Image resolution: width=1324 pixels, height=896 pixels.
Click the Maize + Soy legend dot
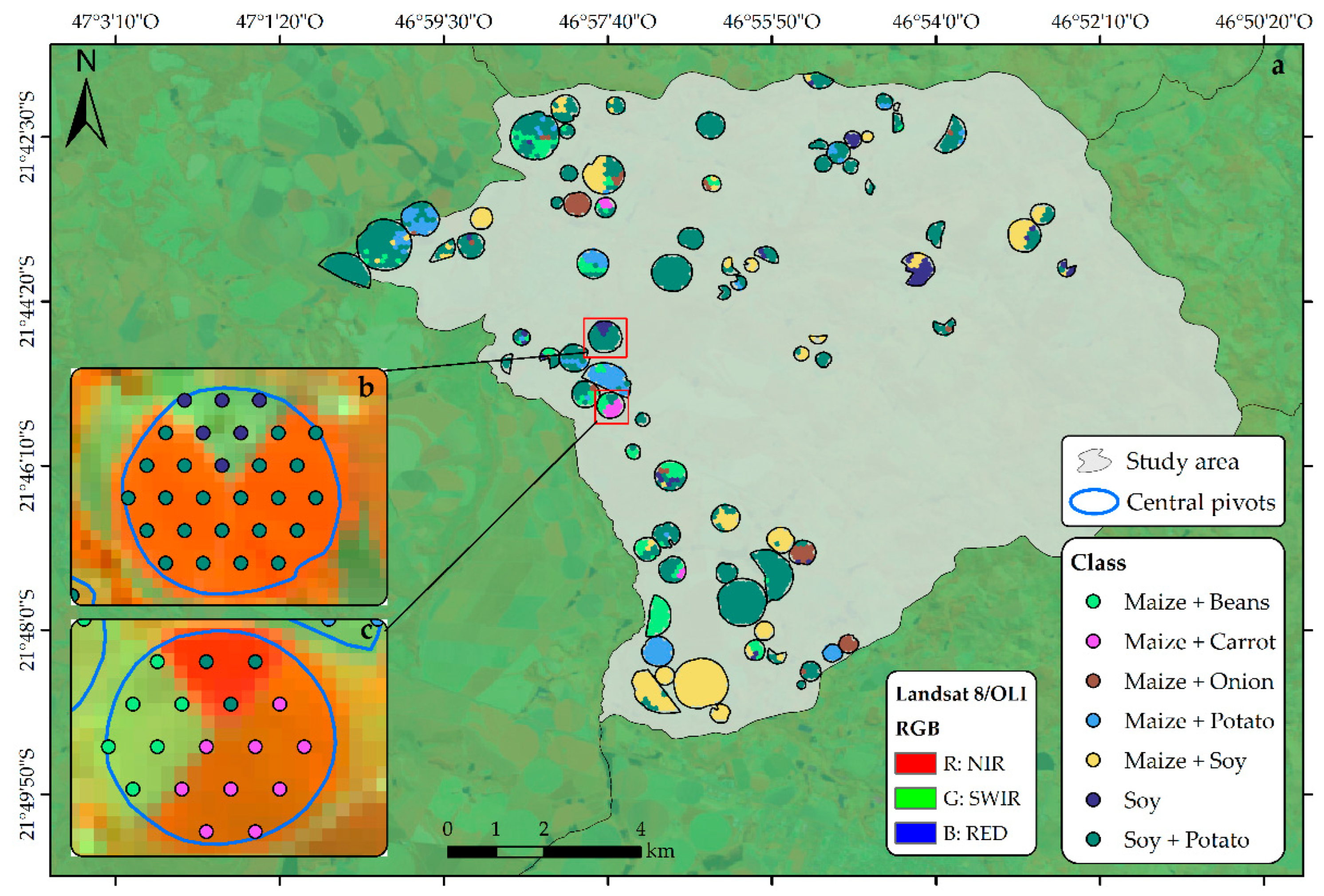pos(1093,760)
